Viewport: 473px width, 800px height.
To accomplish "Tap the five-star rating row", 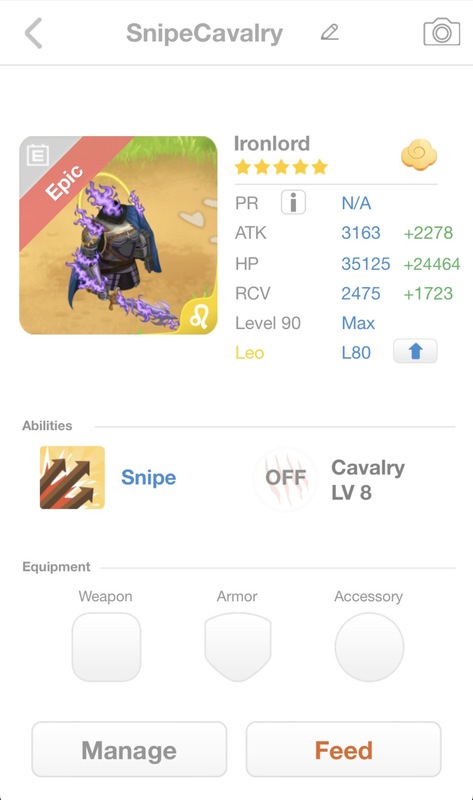I will 281,167.
